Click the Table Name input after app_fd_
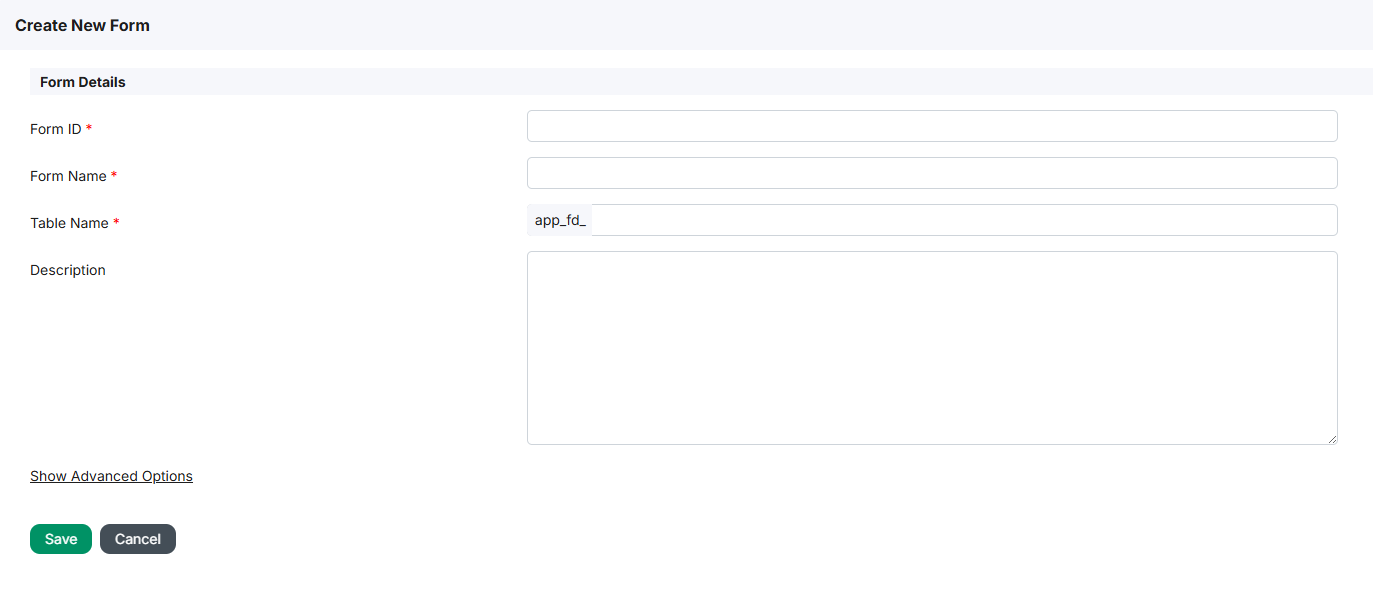Image resolution: width=1373 pixels, height=599 pixels. pyautogui.click(x=964, y=220)
